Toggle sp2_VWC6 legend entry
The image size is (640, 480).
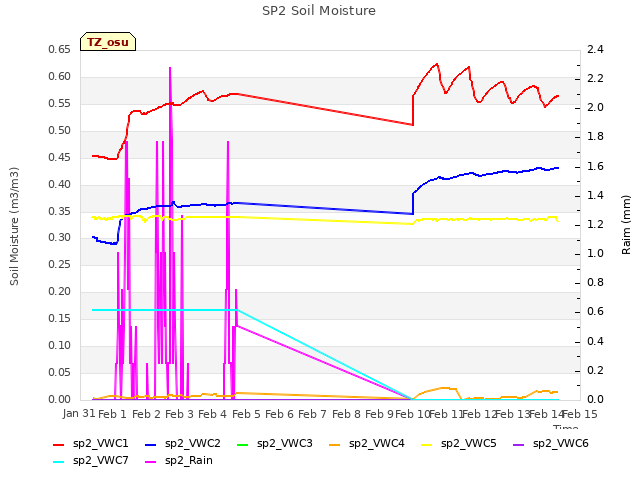pos(551,444)
